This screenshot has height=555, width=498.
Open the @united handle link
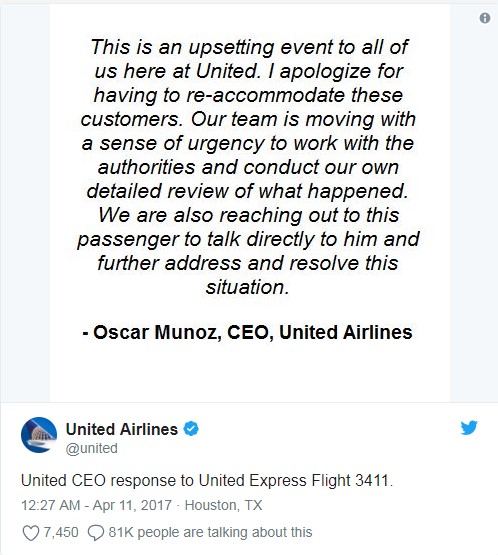[x=91, y=448]
